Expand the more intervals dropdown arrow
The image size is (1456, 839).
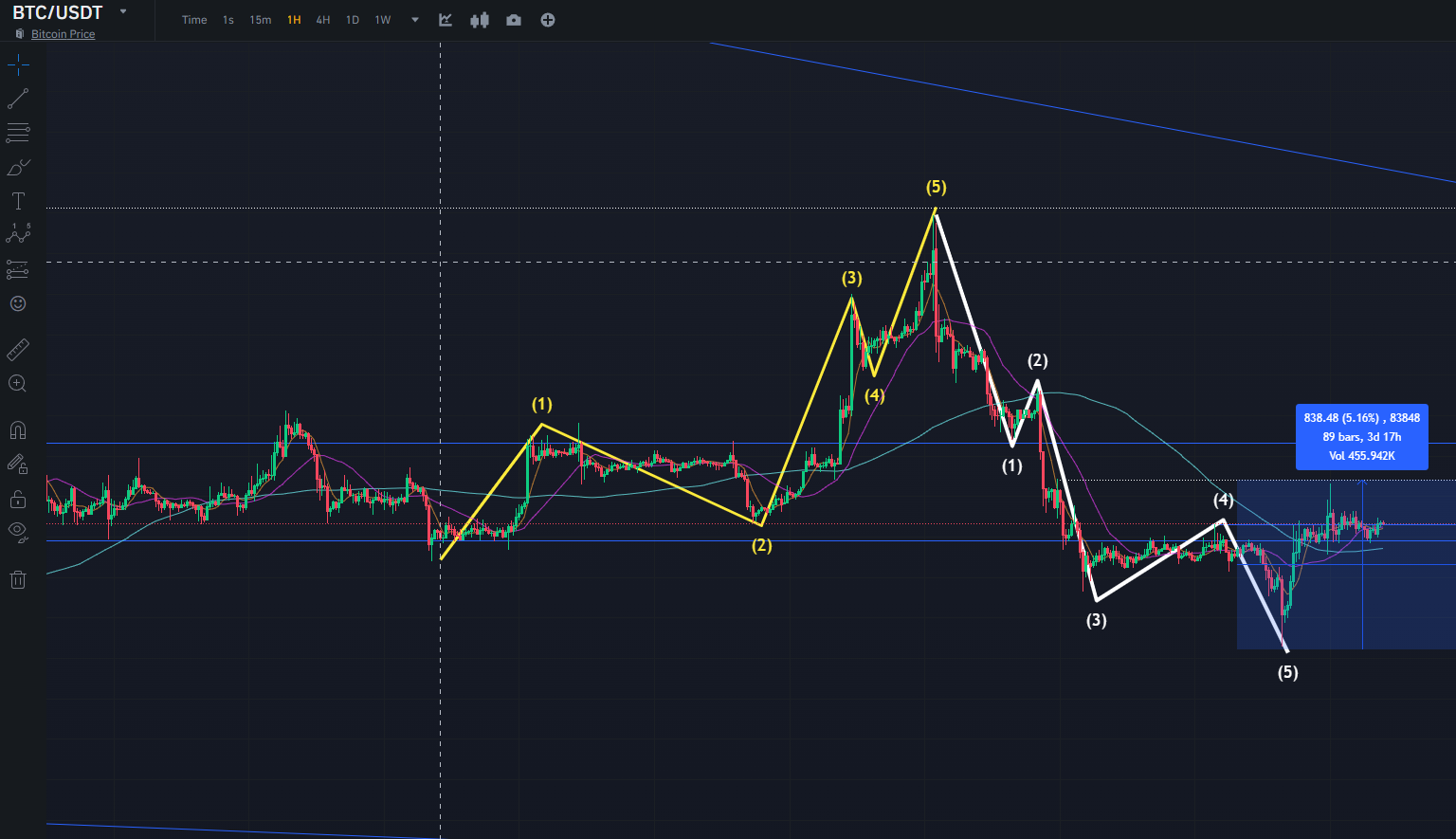[x=415, y=20]
